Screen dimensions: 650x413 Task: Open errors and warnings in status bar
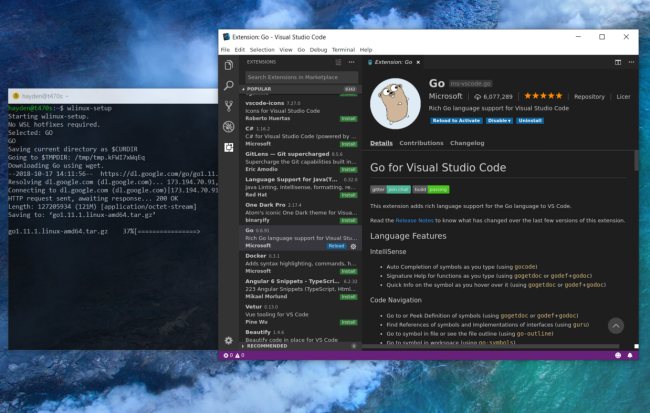[x=234, y=355]
